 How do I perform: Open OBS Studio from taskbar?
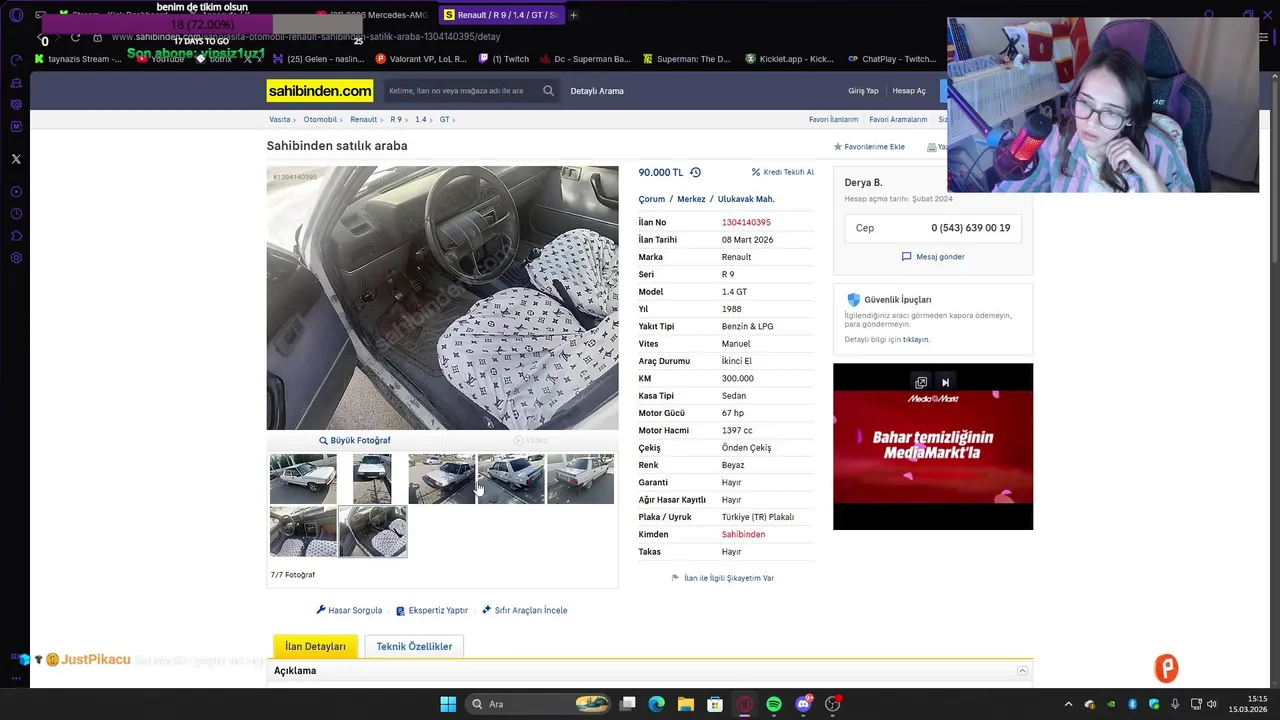click(x=832, y=704)
